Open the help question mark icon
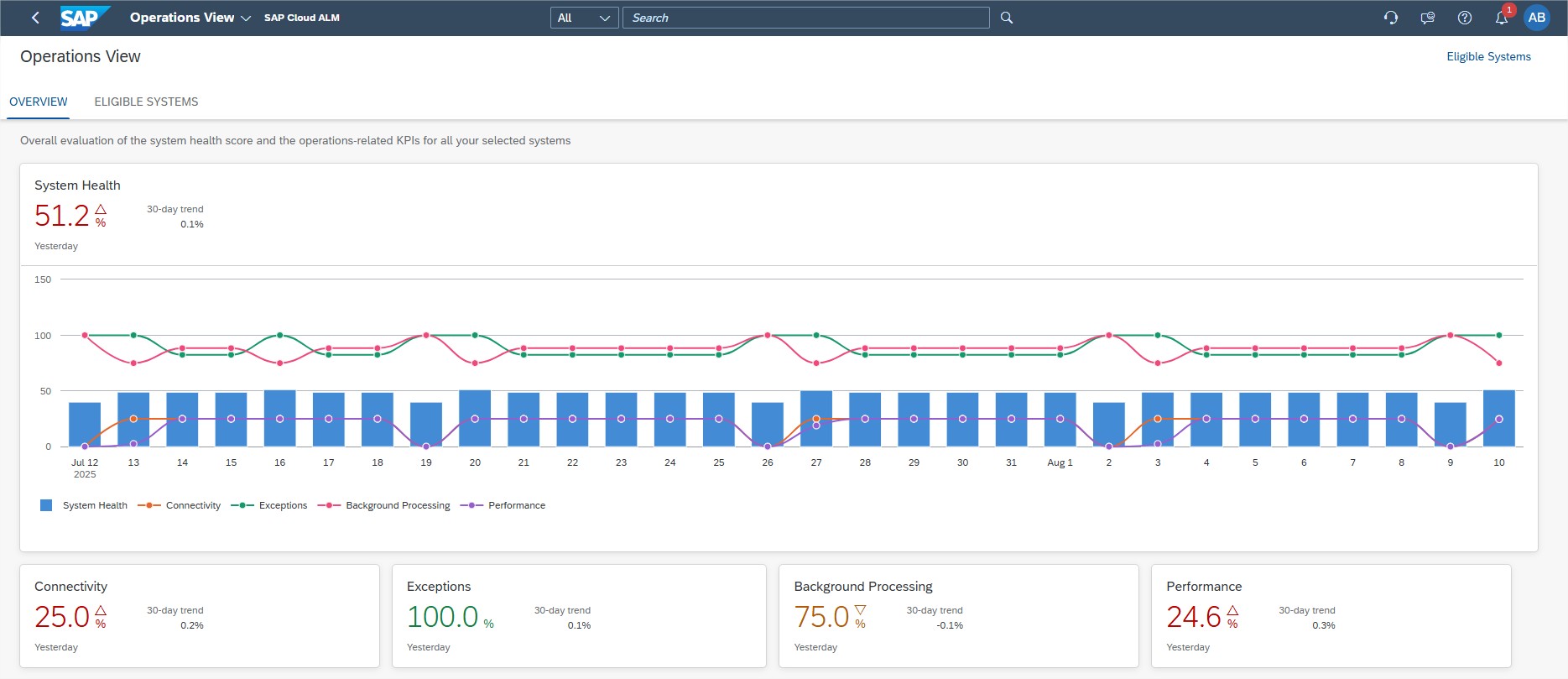 click(x=1464, y=18)
